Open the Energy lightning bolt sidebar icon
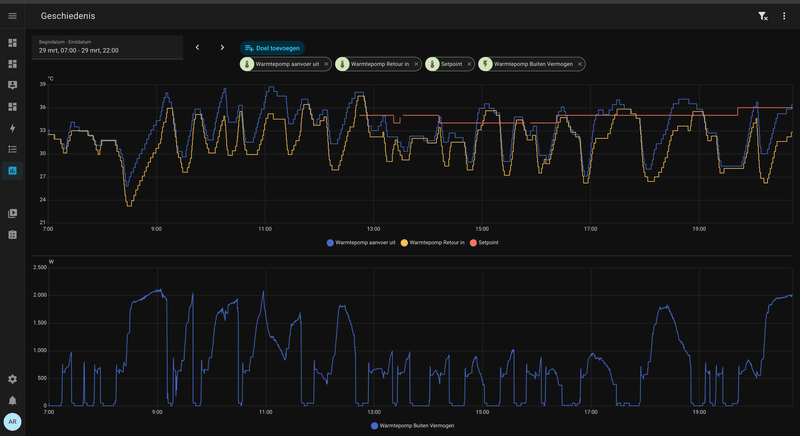The image size is (800, 436). [x=12, y=128]
